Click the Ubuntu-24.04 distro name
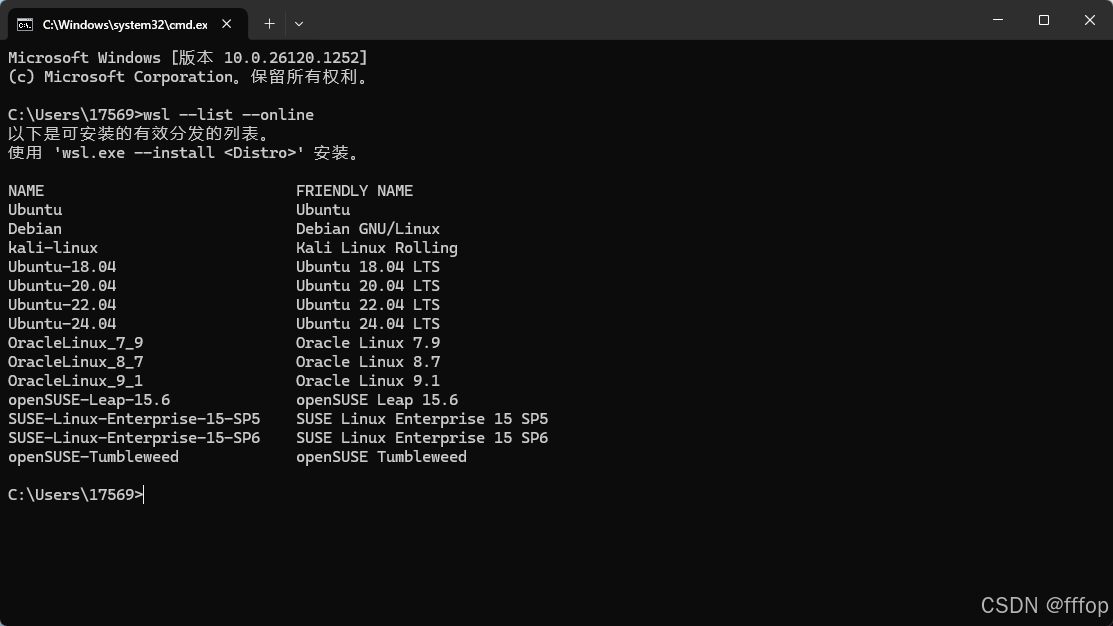Viewport: 1113px width, 626px height. tap(62, 323)
